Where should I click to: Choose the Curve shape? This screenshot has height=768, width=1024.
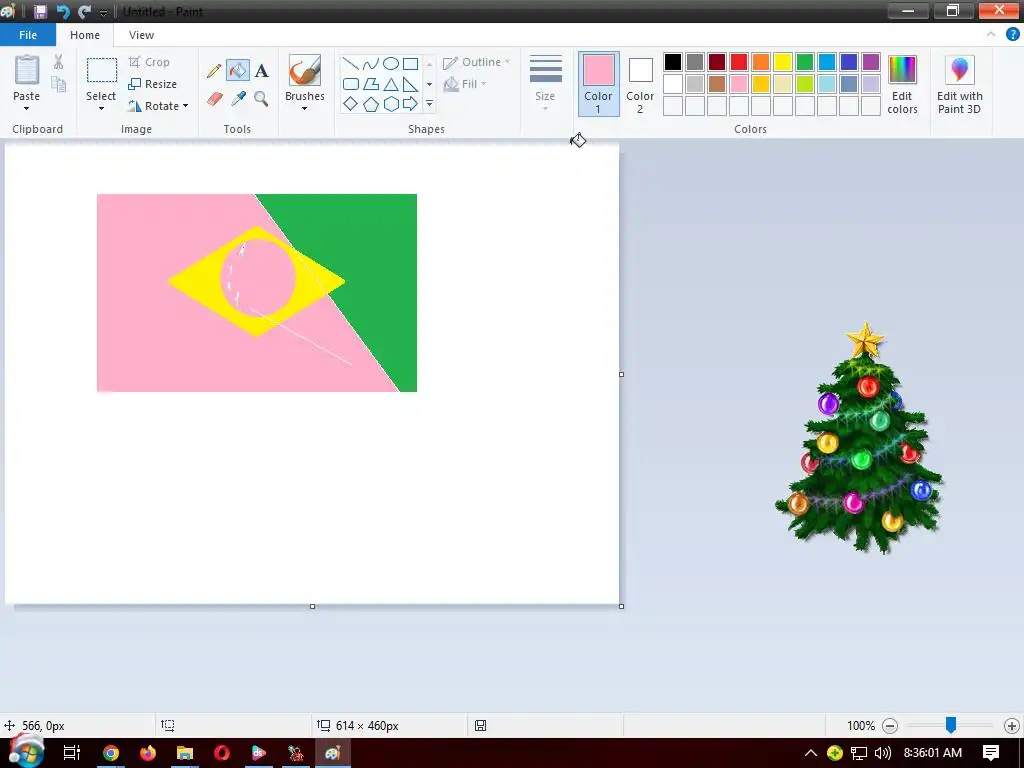pos(370,63)
